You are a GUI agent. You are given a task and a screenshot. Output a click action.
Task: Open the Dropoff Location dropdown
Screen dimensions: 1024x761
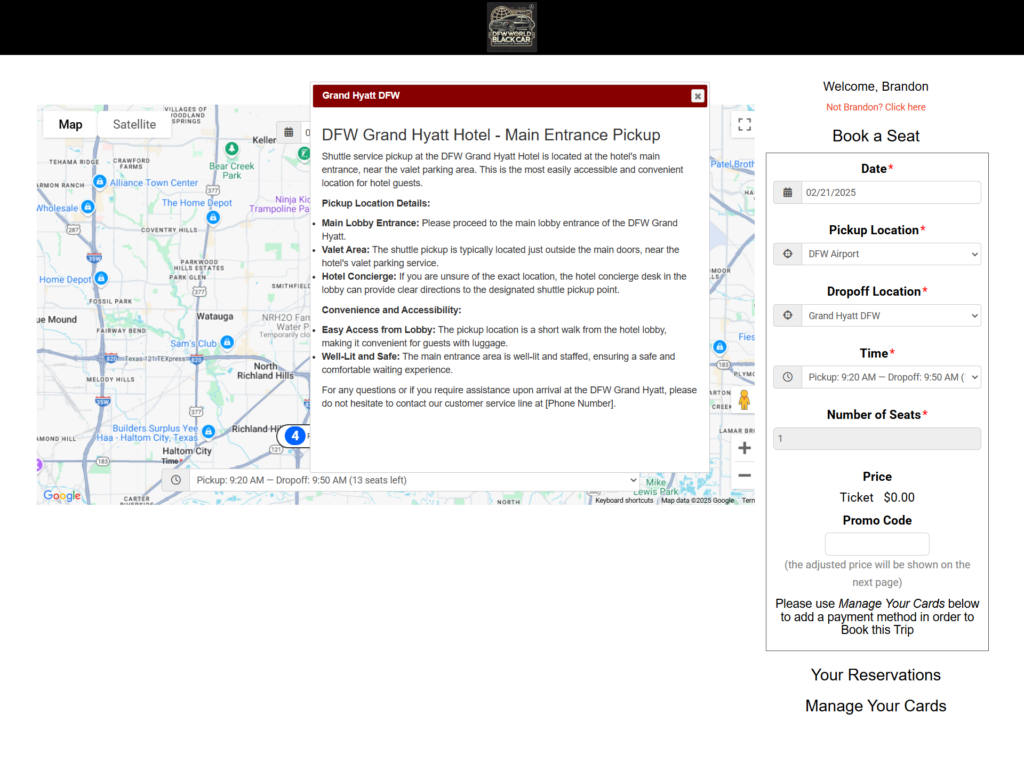(891, 316)
